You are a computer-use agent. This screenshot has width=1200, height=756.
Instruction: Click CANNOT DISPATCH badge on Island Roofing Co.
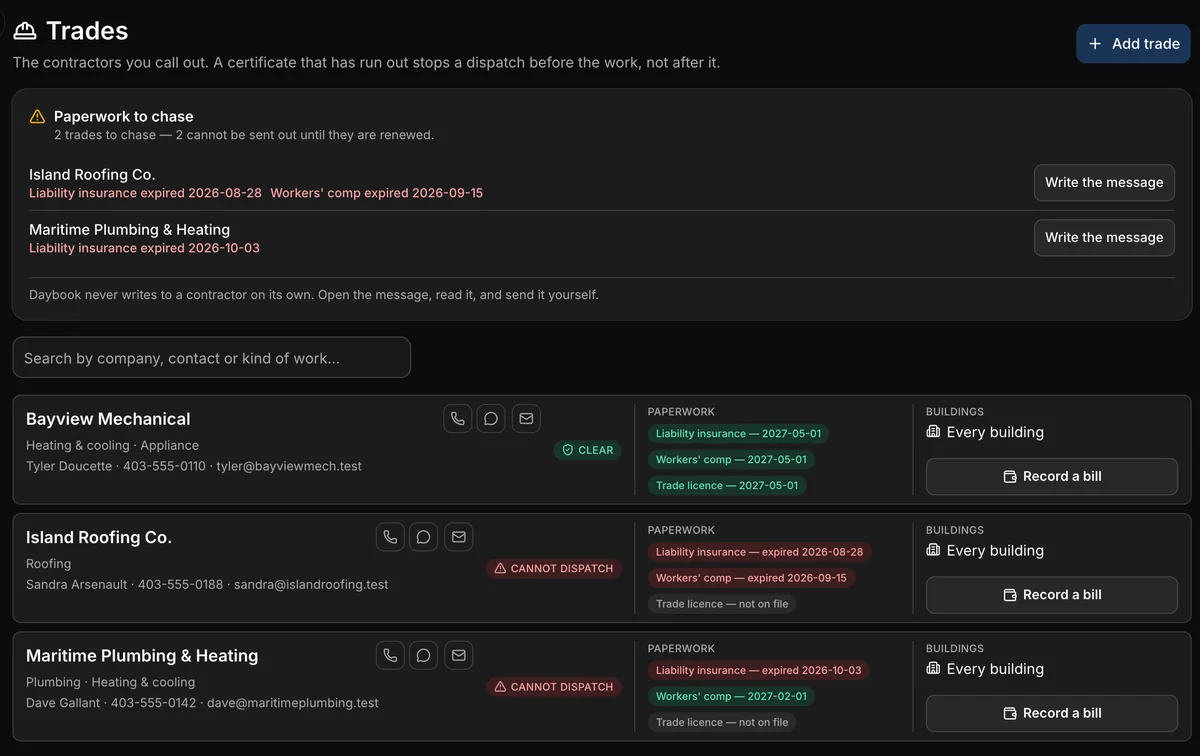tap(554, 568)
